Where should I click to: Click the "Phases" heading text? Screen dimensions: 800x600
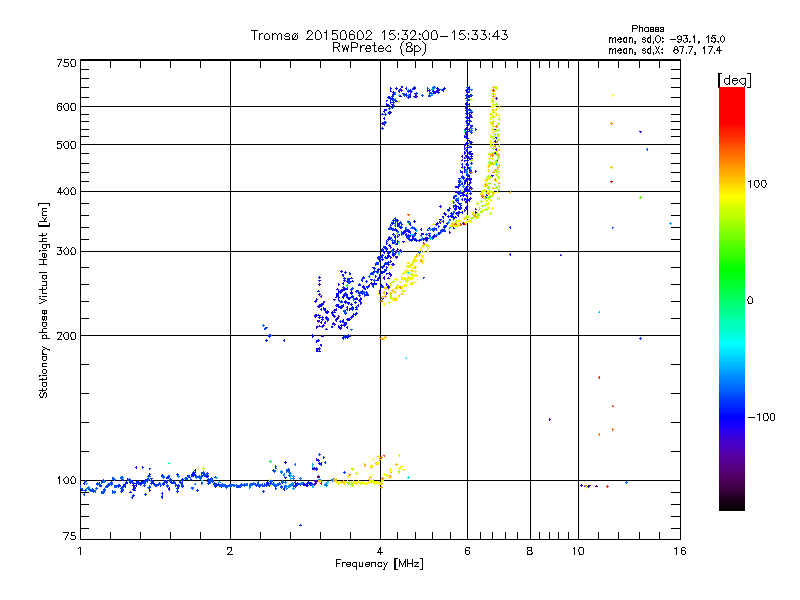tap(647, 29)
